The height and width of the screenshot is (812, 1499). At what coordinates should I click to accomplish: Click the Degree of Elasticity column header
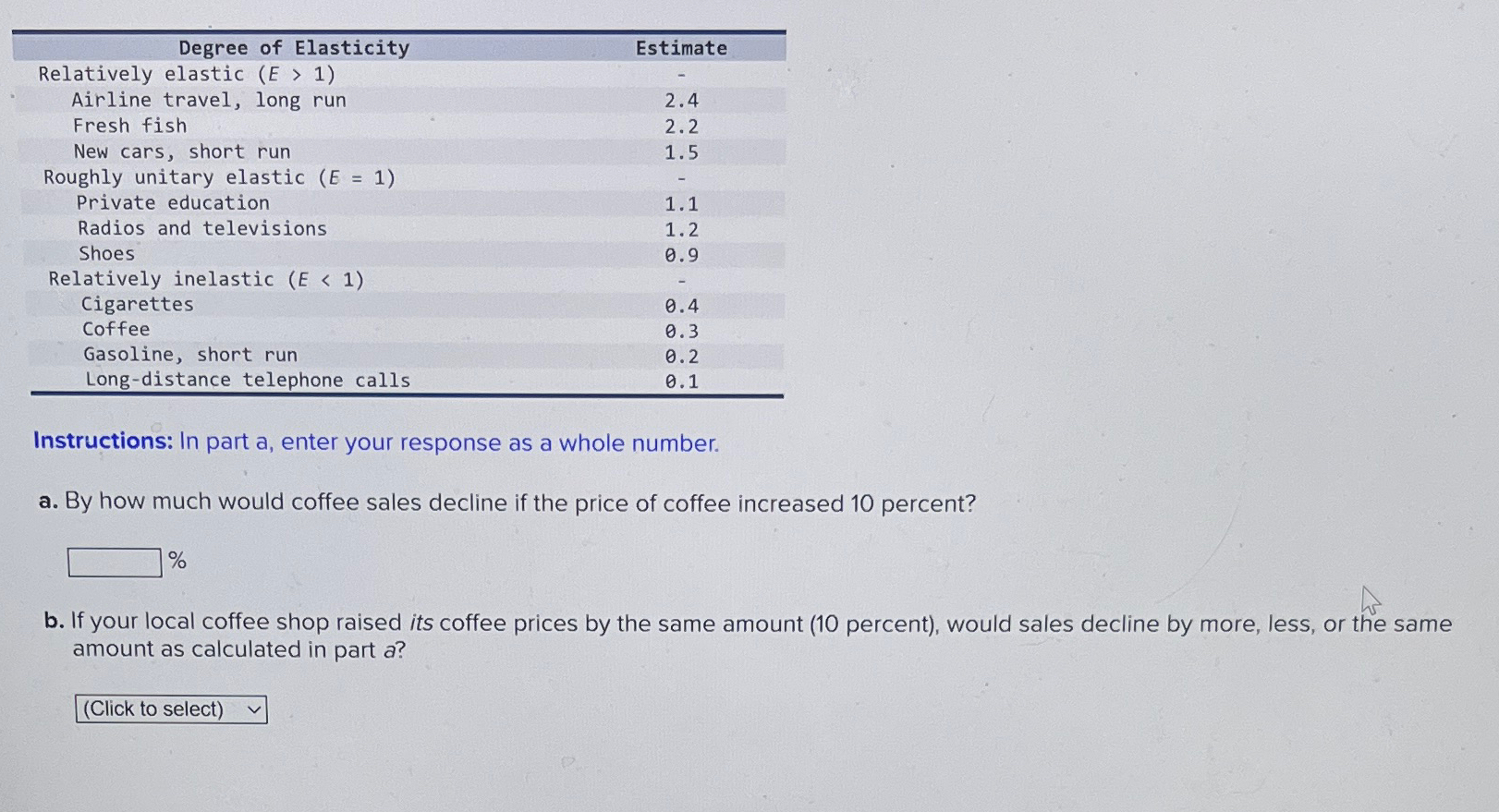pyautogui.click(x=293, y=47)
